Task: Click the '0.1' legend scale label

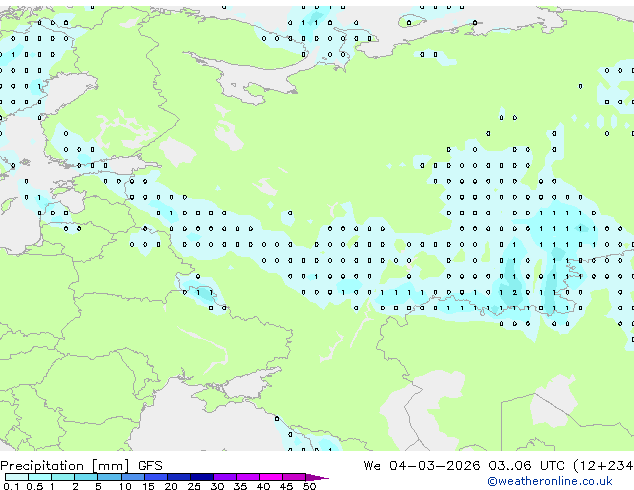Action: (x=11, y=486)
